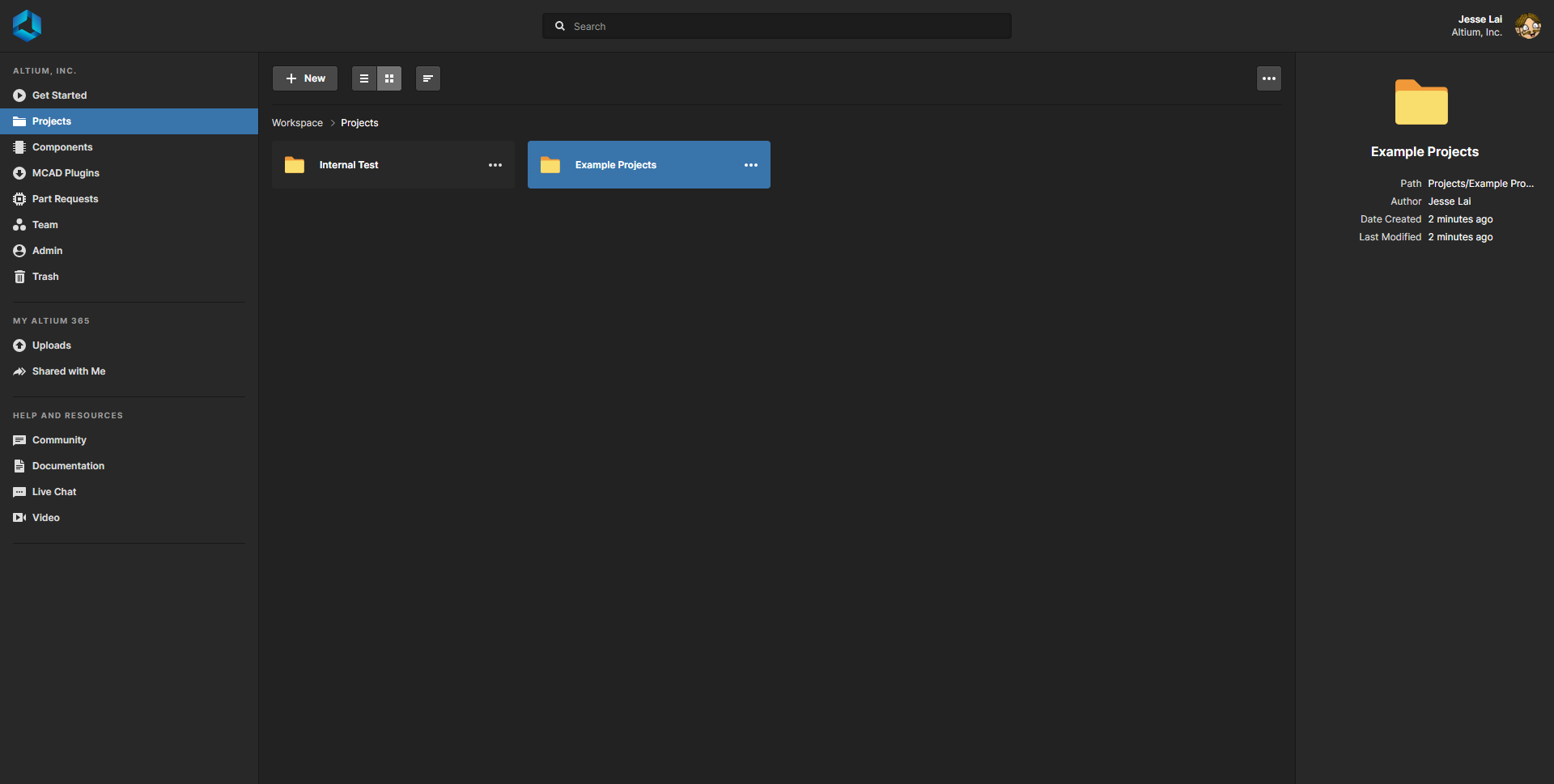Open Get Started page
Viewport: 1554px width, 784px height.
pos(129,95)
